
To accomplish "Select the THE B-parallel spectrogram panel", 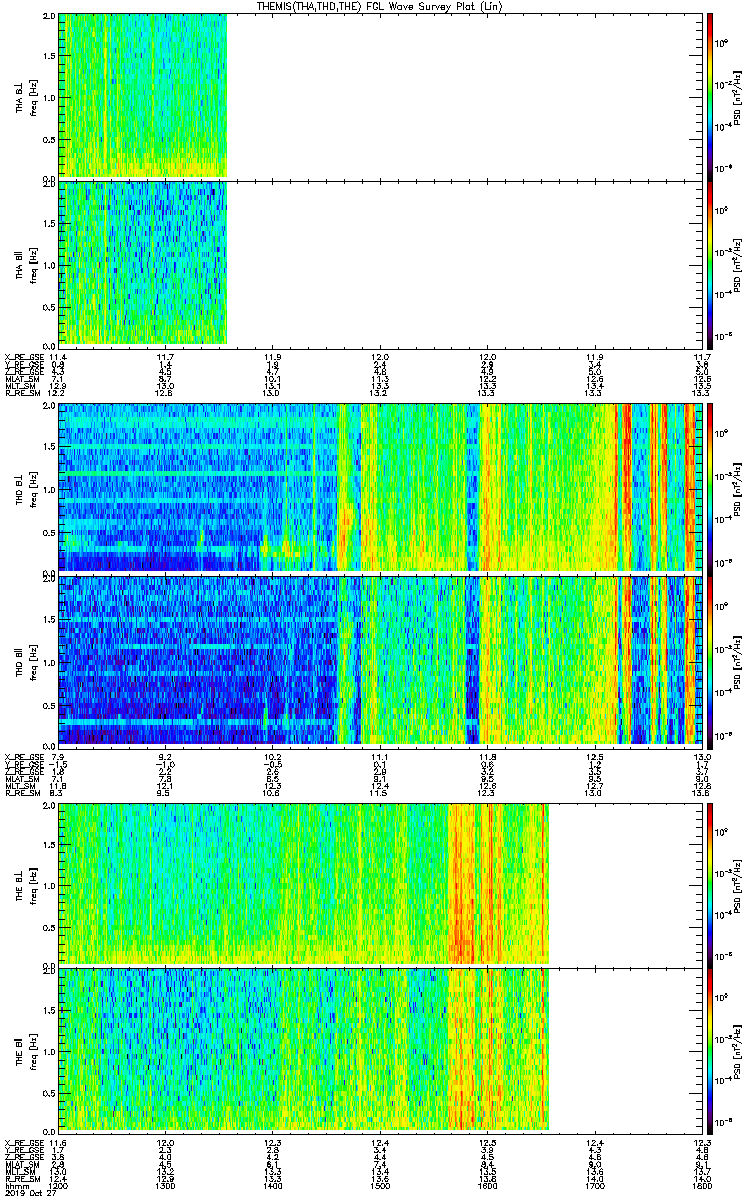I will (x=380, y=1050).
